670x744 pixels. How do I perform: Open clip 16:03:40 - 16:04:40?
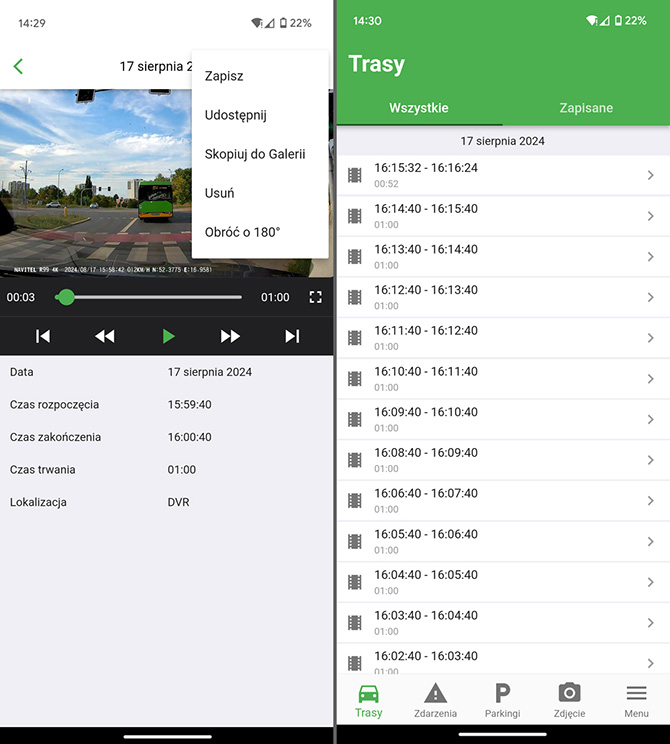point(503,623)
